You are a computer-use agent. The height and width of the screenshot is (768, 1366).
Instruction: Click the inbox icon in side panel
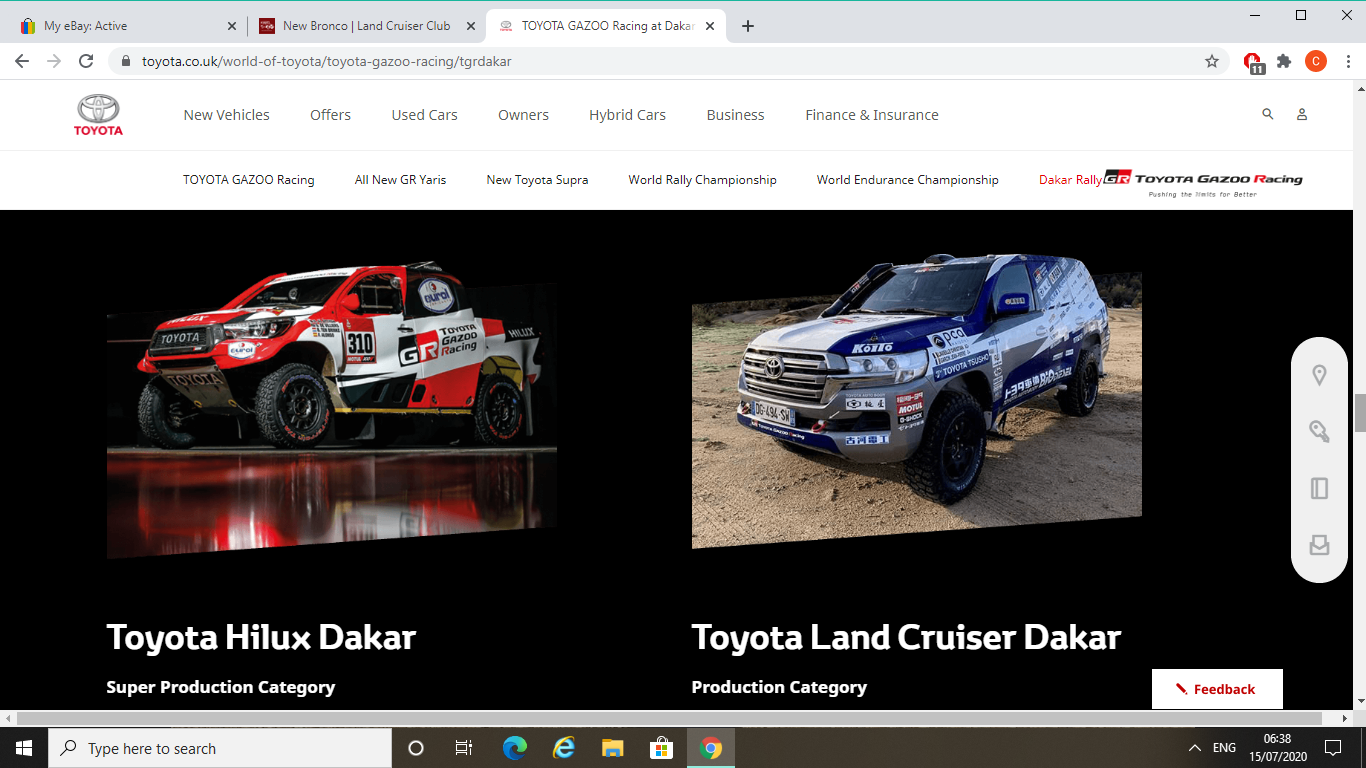pyautogui.click(x=1320, y=544)
